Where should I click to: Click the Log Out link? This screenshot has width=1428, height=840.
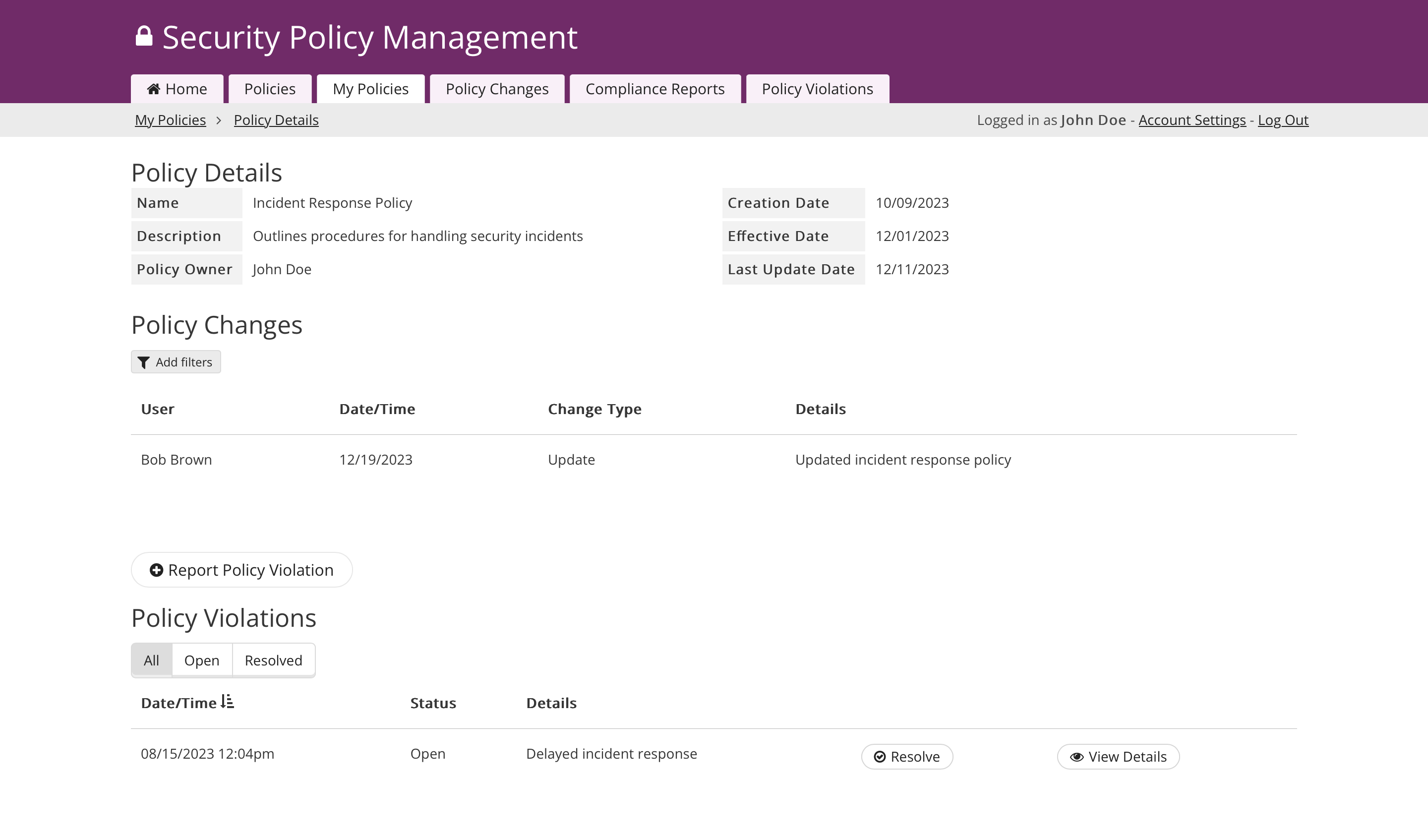click(1283, 120)
